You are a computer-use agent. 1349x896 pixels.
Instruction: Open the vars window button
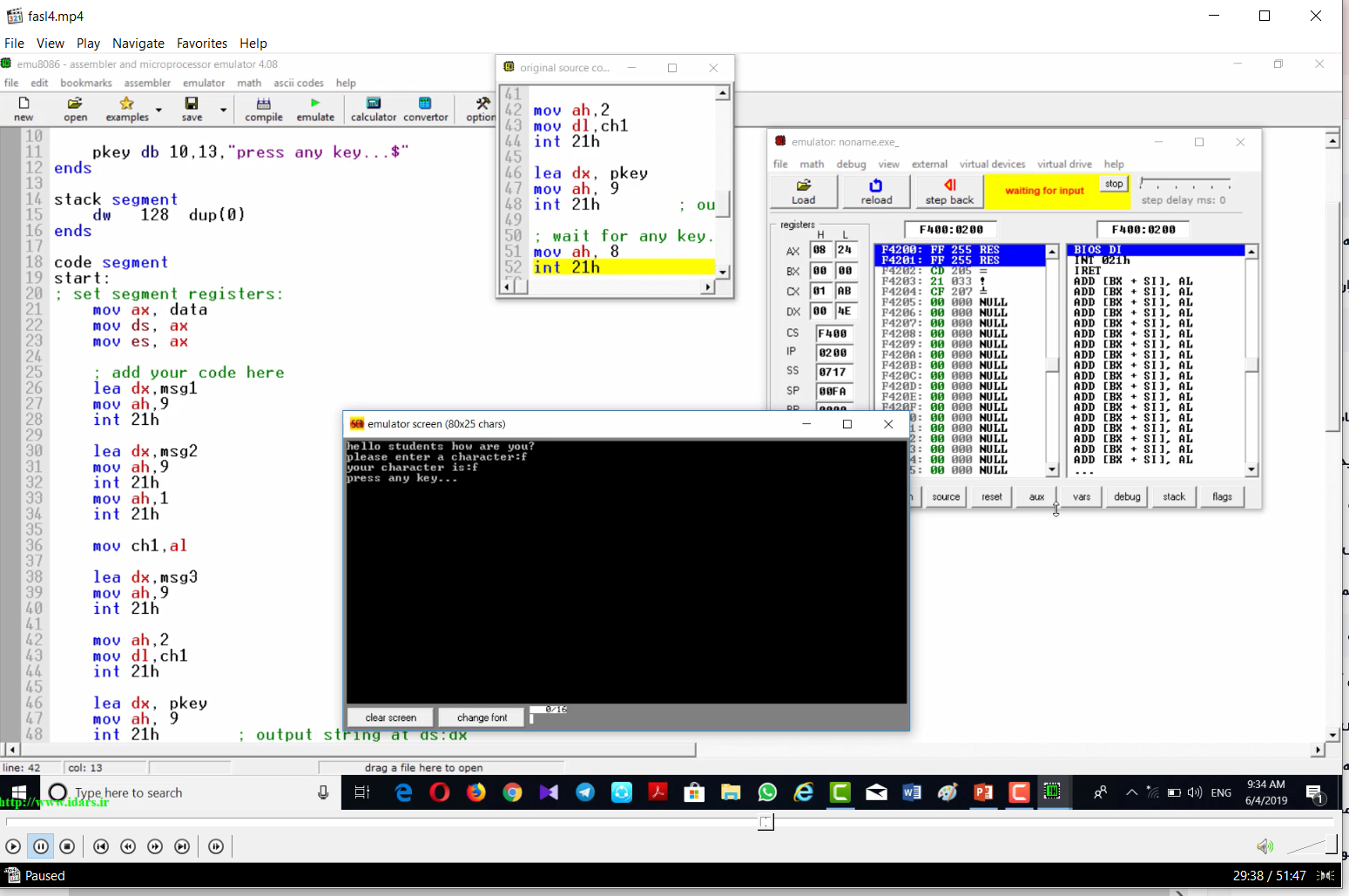[x=1082, y=496]
